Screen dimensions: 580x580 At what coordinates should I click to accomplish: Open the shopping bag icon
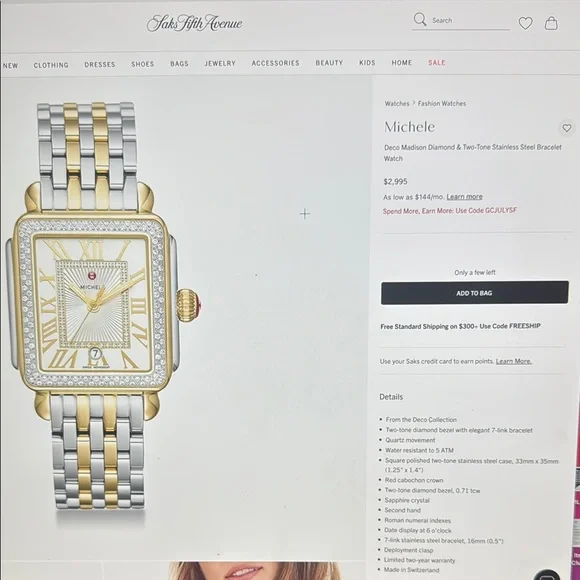click(x=551, y=23)
